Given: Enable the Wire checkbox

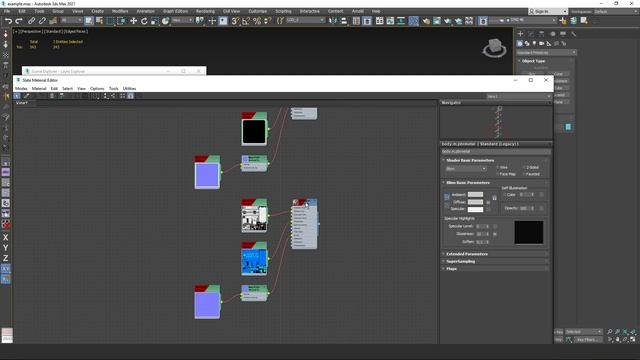Looking at the screenshot, I should point(498,167).
